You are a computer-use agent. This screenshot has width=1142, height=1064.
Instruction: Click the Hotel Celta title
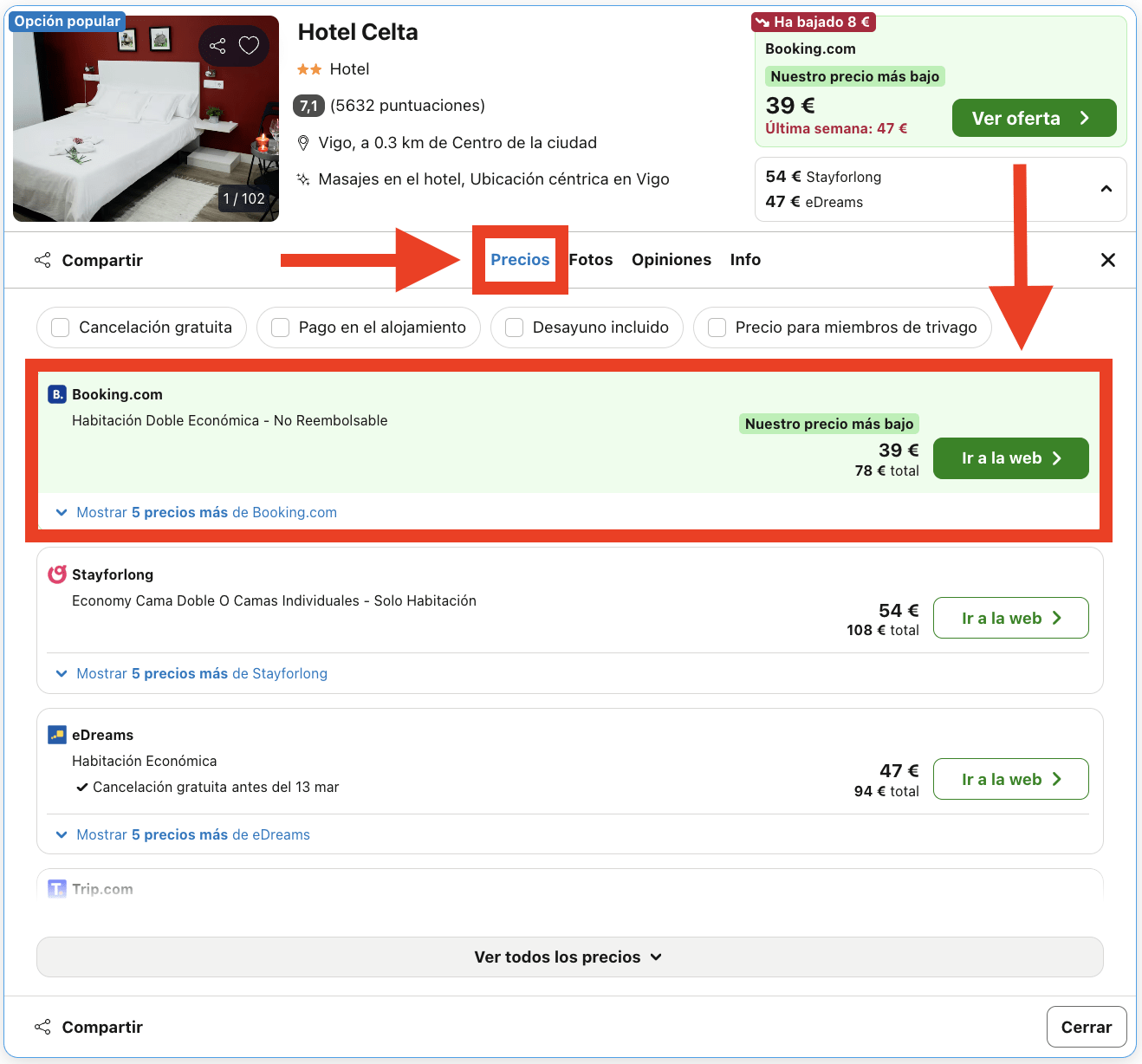[x=358, y=32]
